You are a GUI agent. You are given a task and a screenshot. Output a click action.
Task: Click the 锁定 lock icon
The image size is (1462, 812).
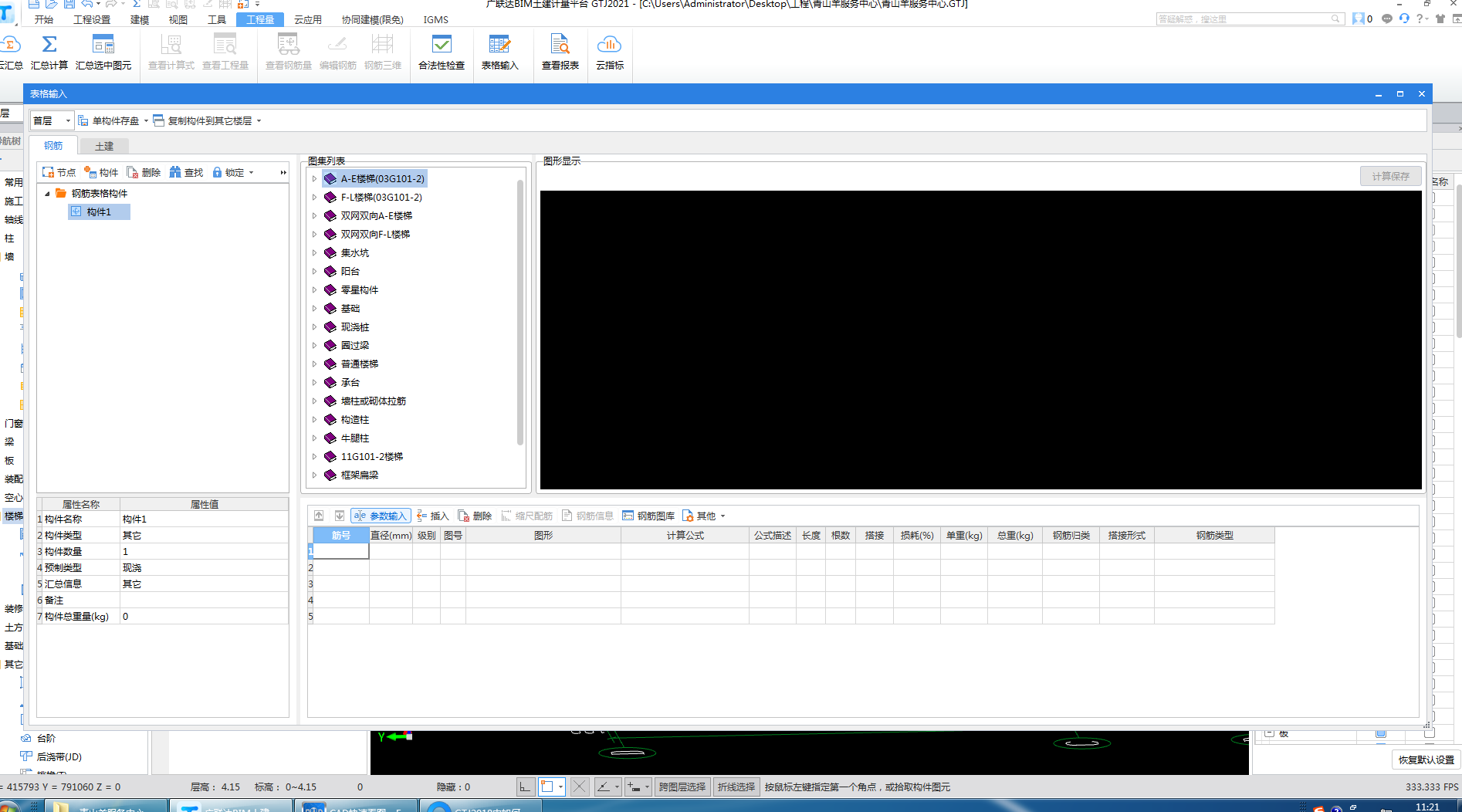pyautogui.click(x=217, y=172)
